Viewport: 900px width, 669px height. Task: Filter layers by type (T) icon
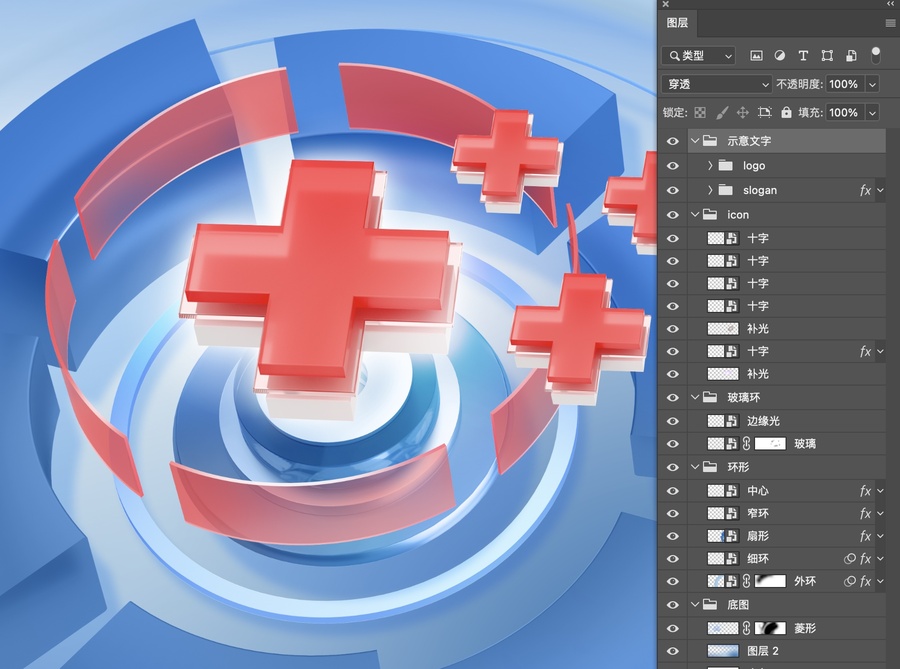pos(803,56)
